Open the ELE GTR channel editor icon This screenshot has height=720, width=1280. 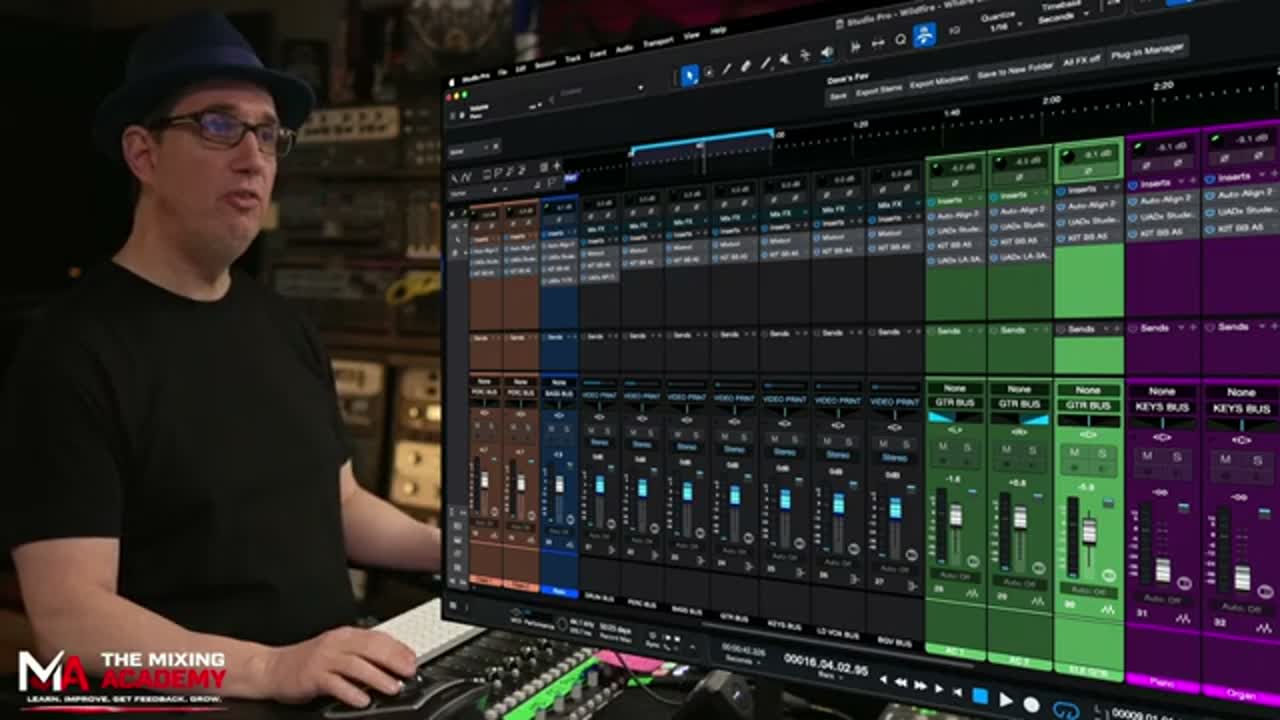tap(1108, 609)
